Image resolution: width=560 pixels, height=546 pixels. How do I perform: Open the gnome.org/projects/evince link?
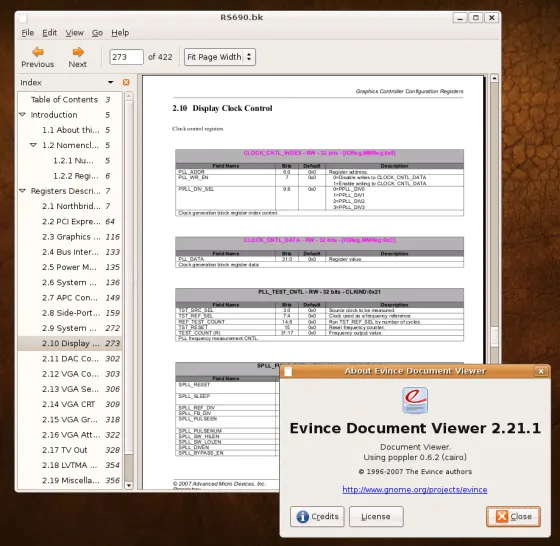[x=415, y=490]
